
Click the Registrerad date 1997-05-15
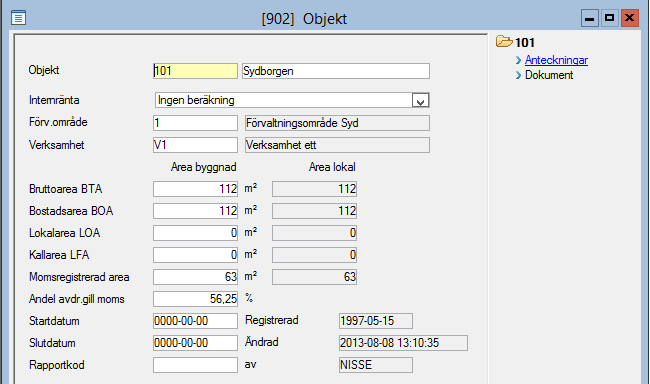376,321
